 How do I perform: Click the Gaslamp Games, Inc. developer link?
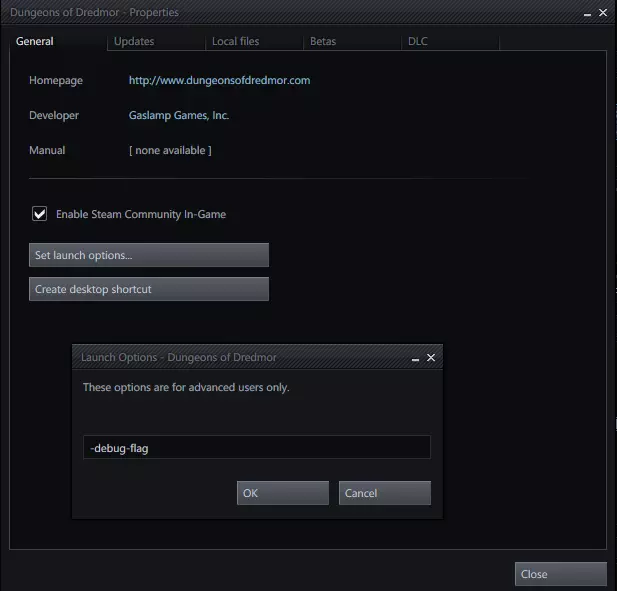[179, 115]
